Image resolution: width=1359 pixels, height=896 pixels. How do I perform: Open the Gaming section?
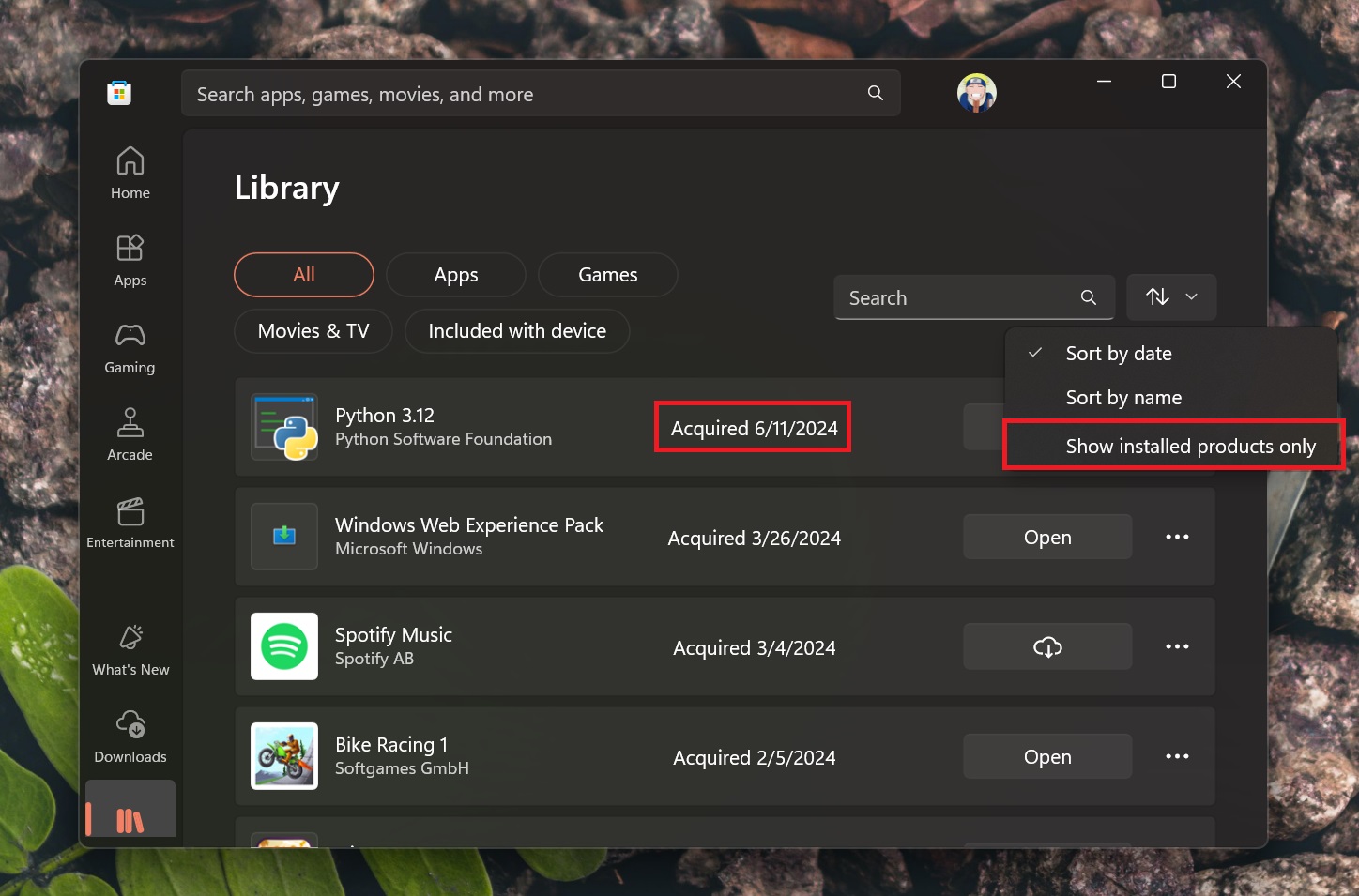pos(130,346)
